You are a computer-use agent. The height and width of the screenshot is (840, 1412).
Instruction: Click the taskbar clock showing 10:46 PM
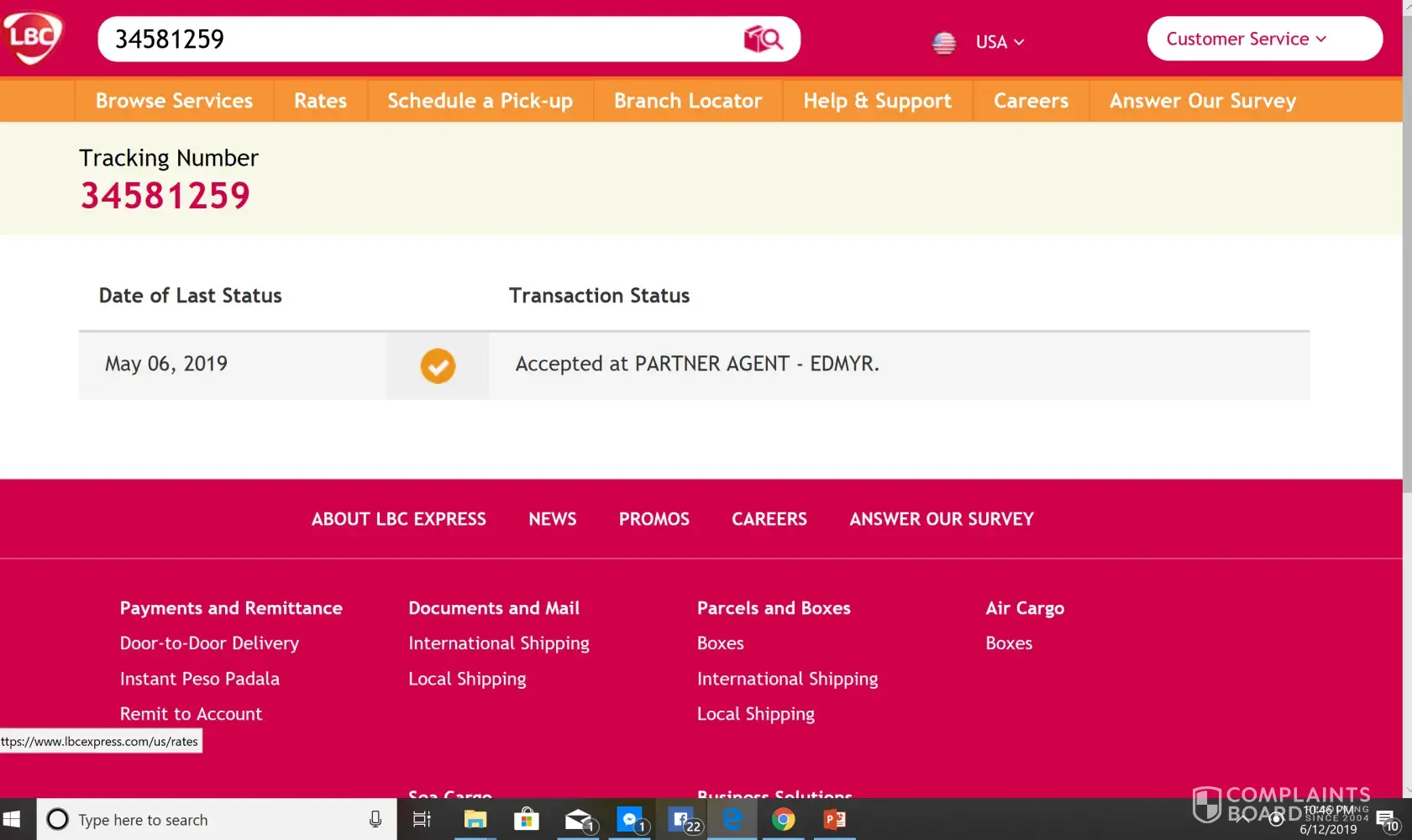coord(1329,820)
